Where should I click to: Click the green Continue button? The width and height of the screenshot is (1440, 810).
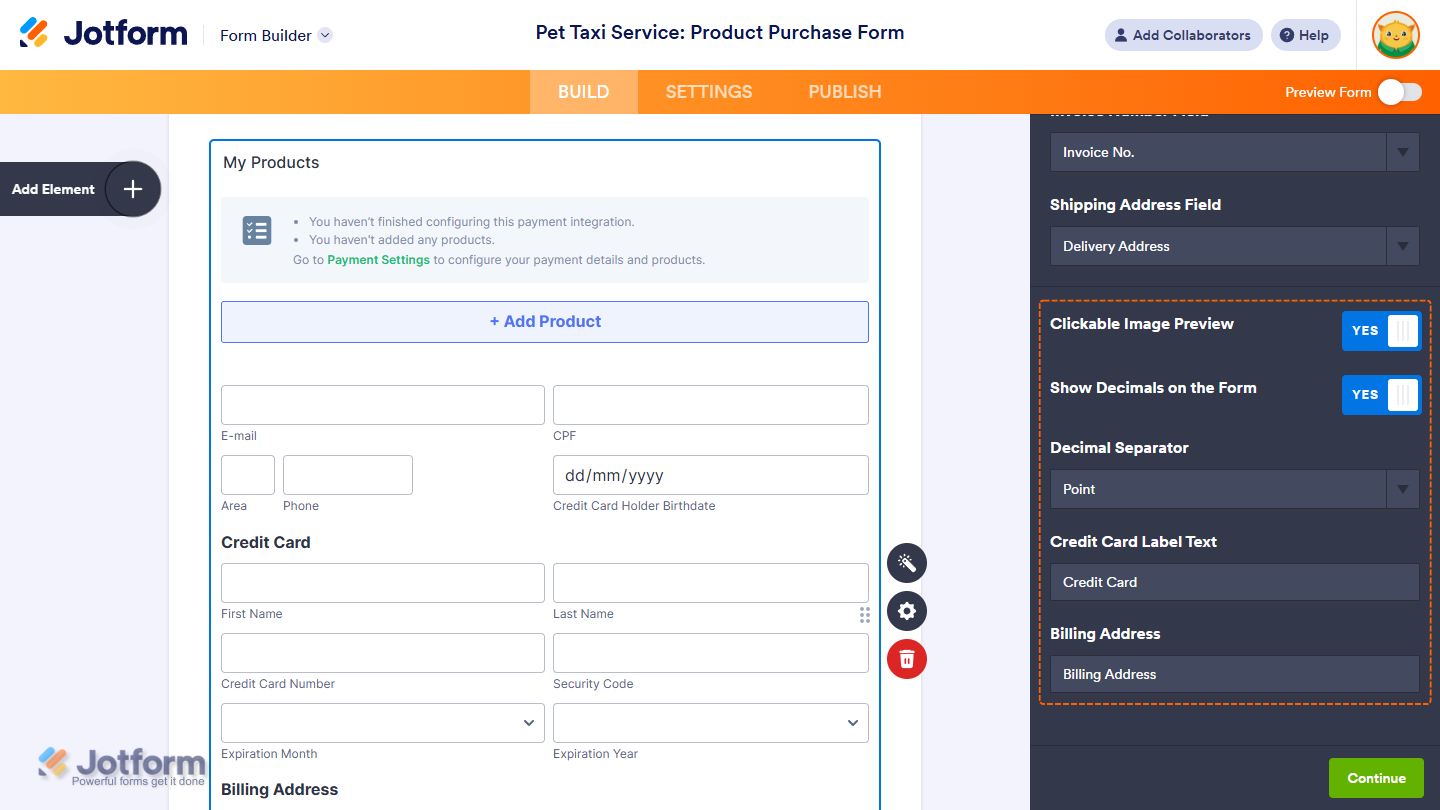coord(1376,778)
